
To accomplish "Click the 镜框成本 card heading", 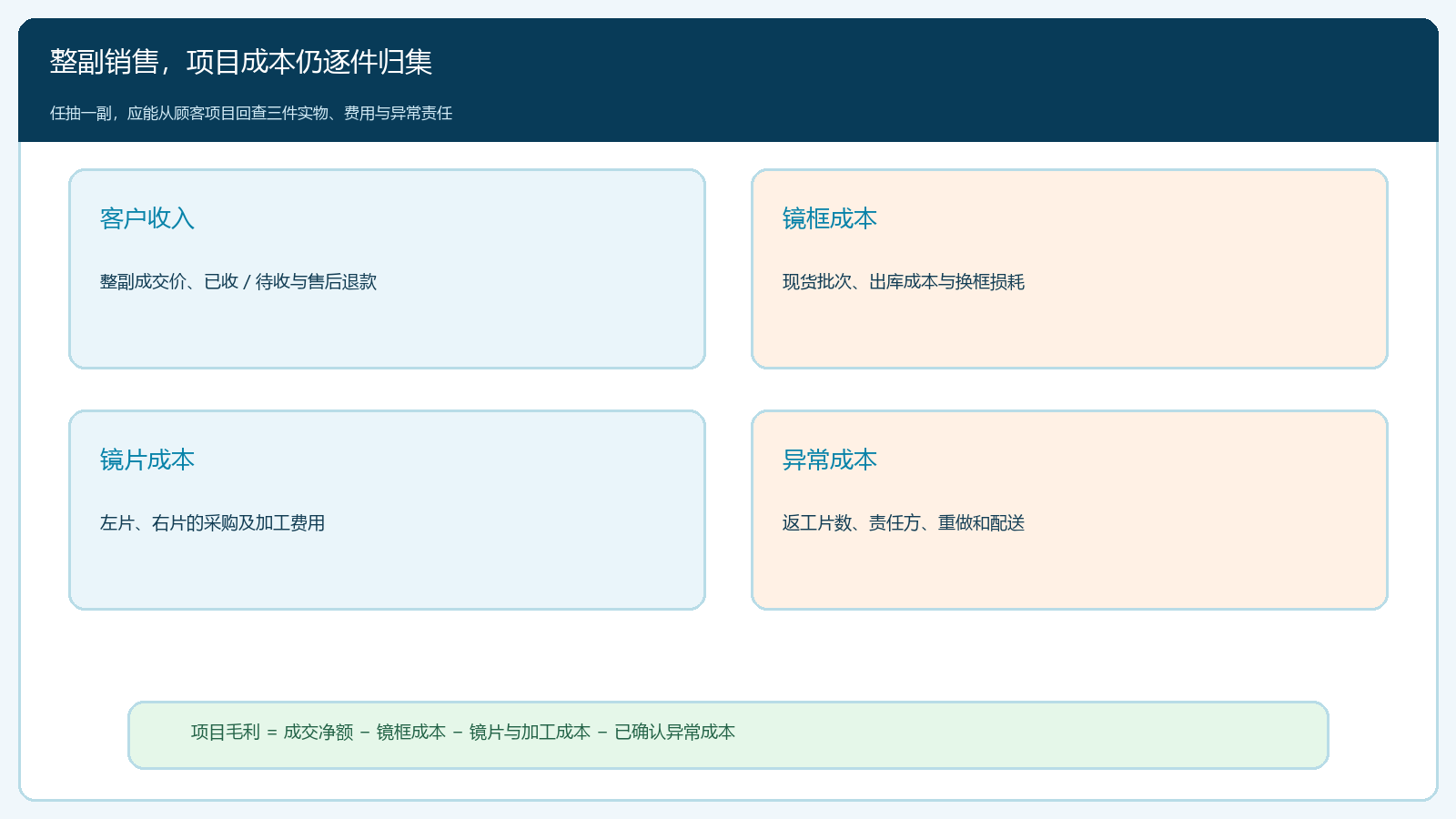I will [x=830, y=218].
